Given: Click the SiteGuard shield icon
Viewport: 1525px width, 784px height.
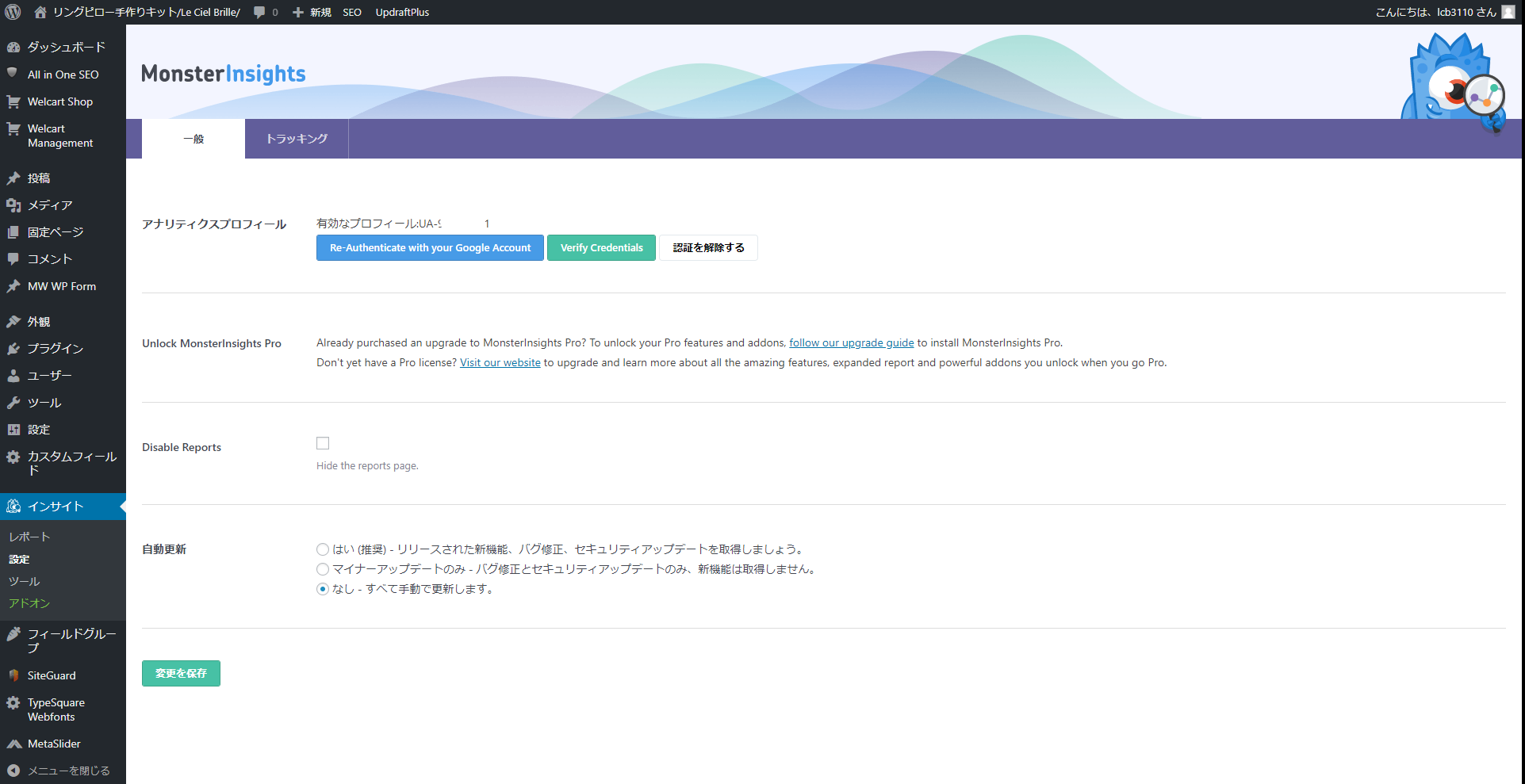Looking at the screenshot, I should coord(13,675).
